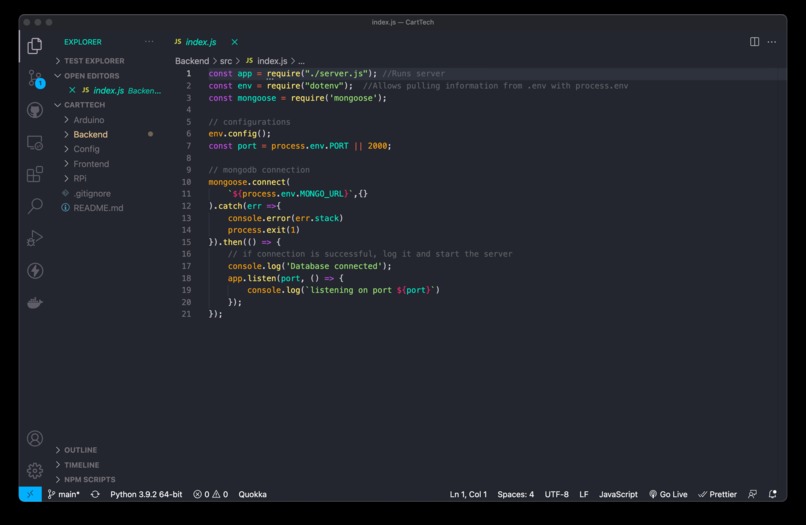Open the notifications bell in status bar
The image size is (806, 525).
(x=772, y=494)
